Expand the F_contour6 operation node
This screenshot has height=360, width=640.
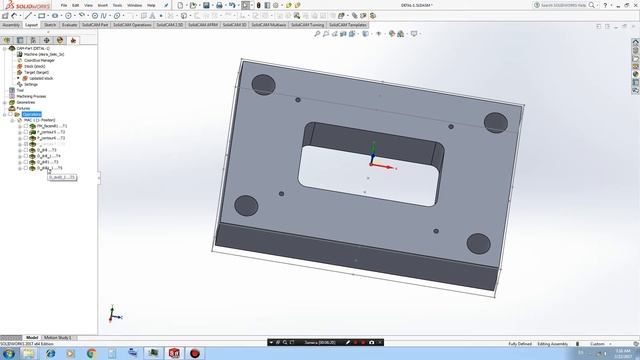coord(20,138)
